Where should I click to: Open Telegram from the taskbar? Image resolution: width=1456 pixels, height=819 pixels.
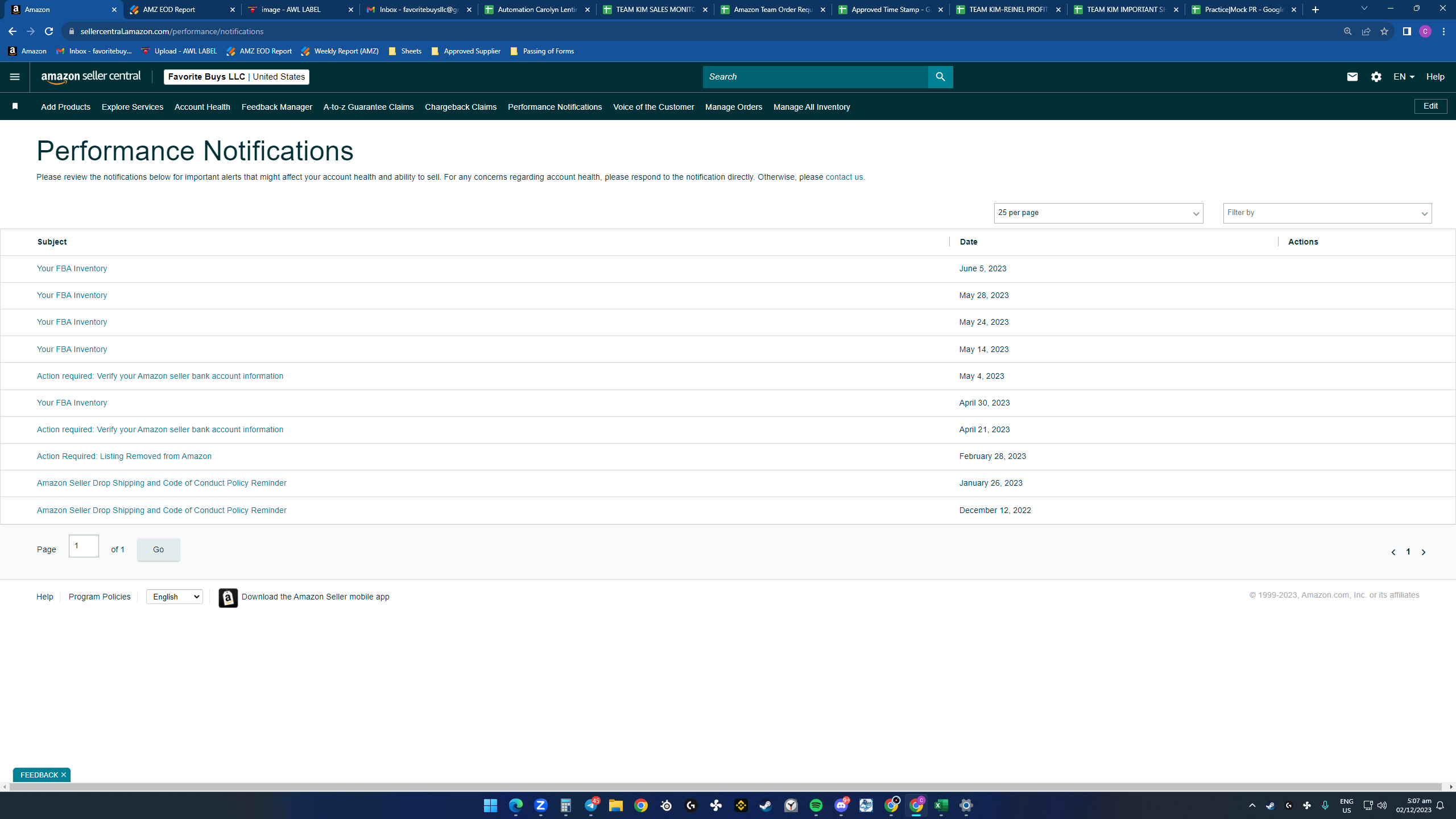[x=591, y=805]
